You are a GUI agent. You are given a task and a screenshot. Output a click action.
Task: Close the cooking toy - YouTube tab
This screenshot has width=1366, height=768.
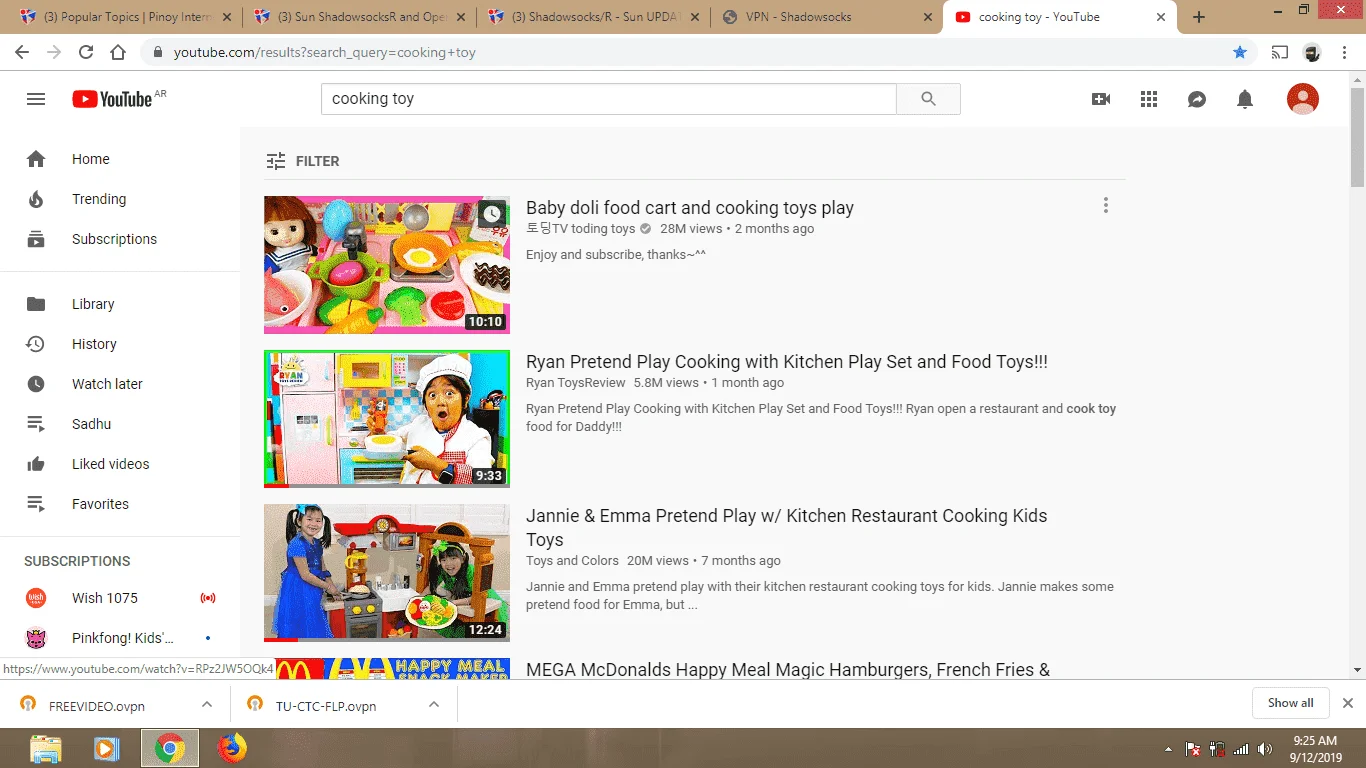pyautogui.click(x=1162, y=17)
